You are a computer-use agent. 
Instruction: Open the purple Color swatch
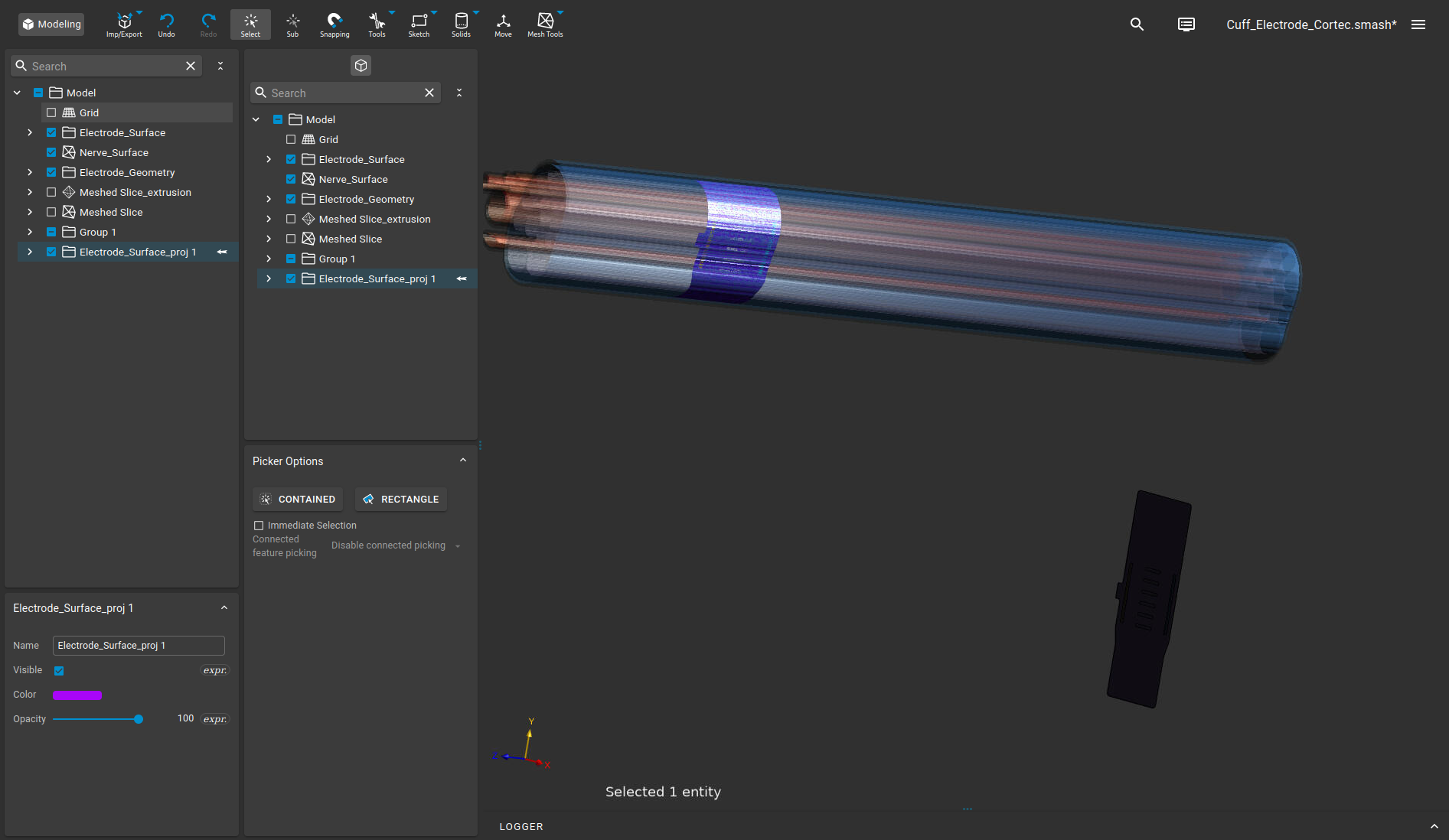(x=77, y=695)
